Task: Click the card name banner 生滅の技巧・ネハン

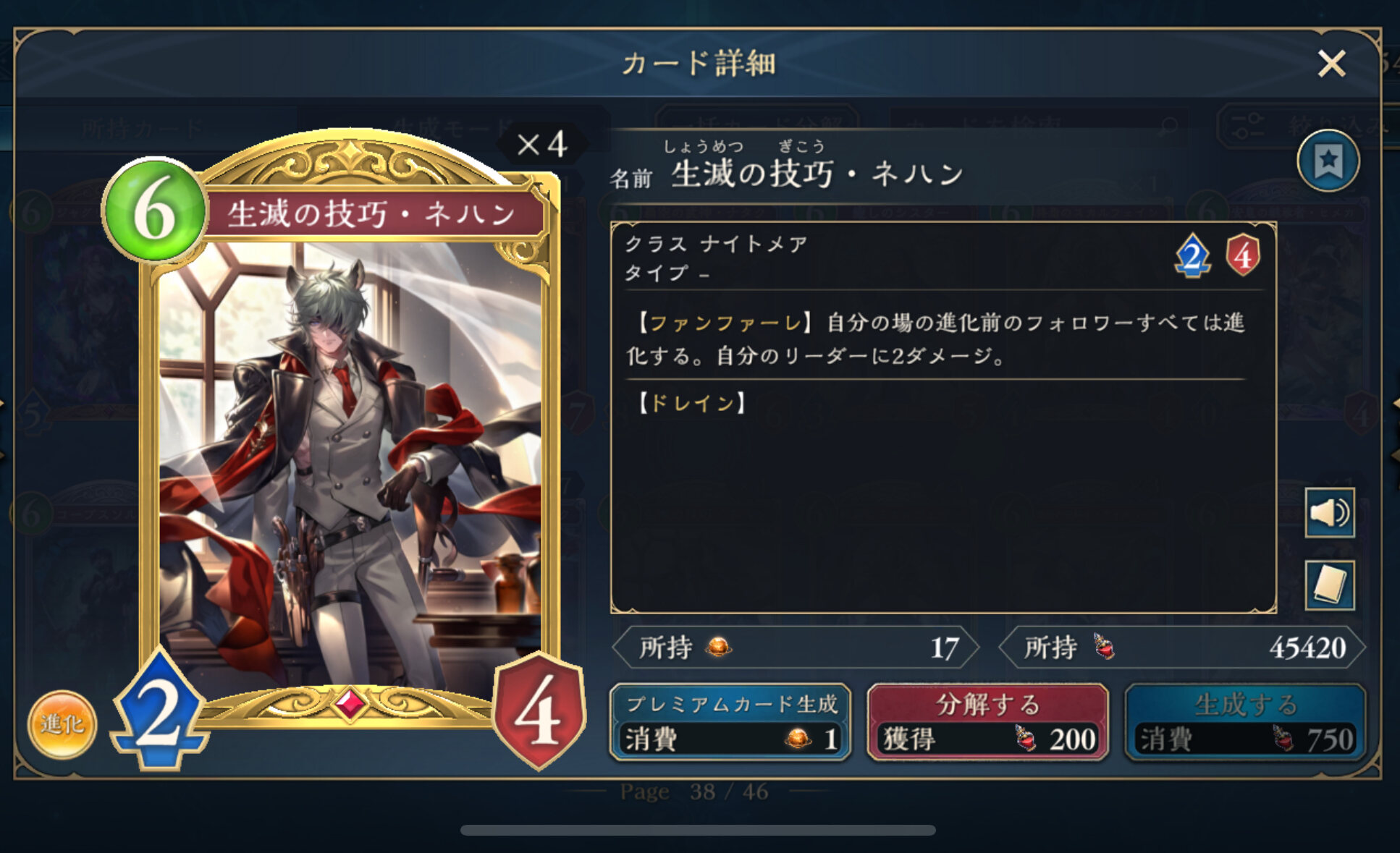Action: click(372, 214)
